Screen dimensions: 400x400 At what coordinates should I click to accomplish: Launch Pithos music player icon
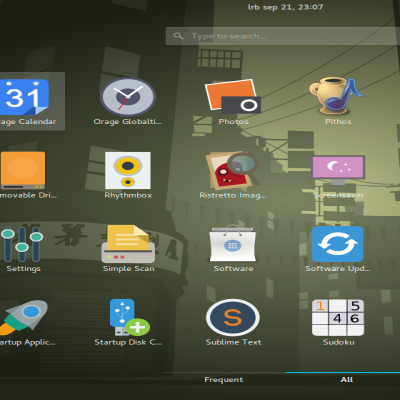tap(337, 96)
